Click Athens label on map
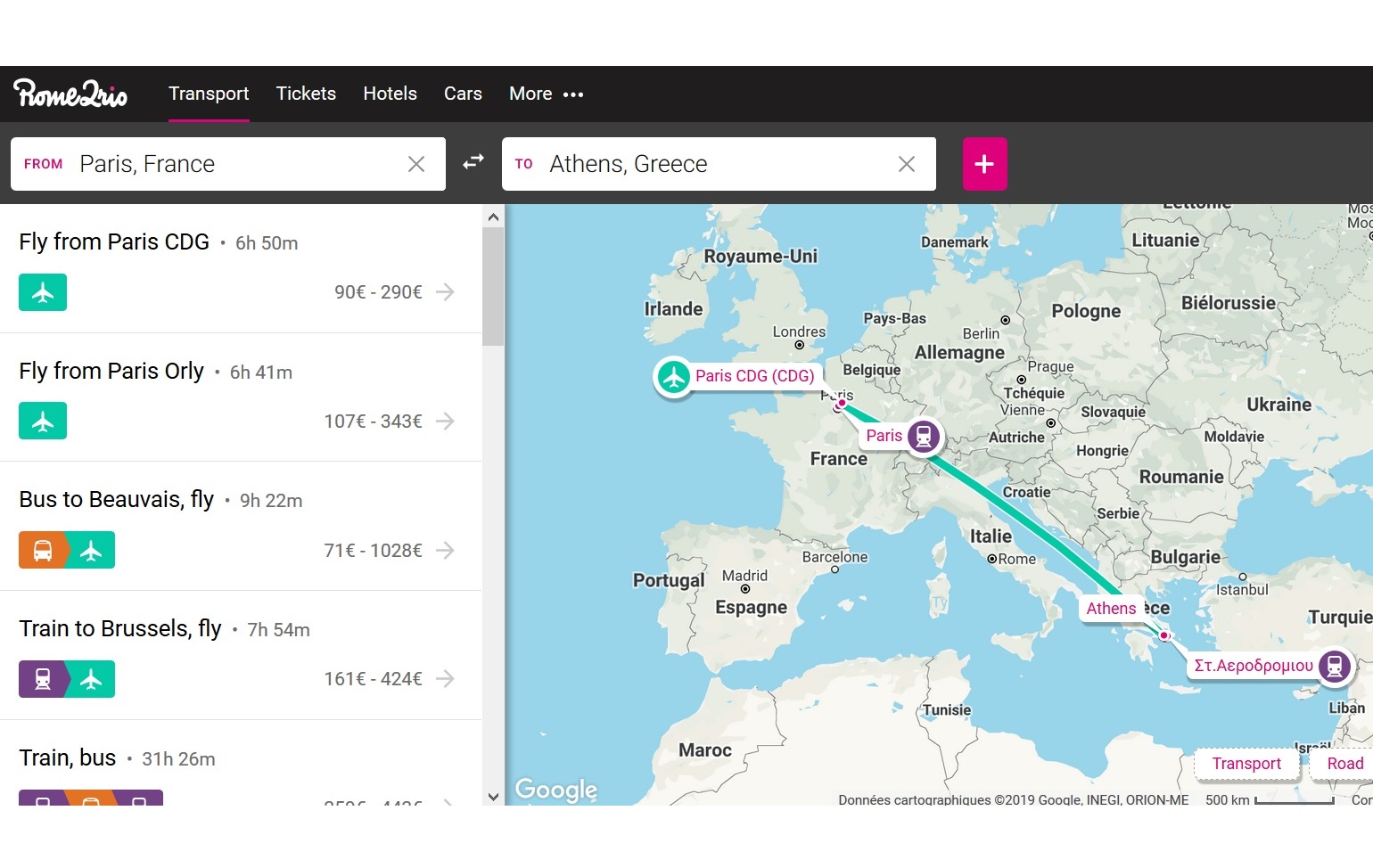 click(1111, 609)
